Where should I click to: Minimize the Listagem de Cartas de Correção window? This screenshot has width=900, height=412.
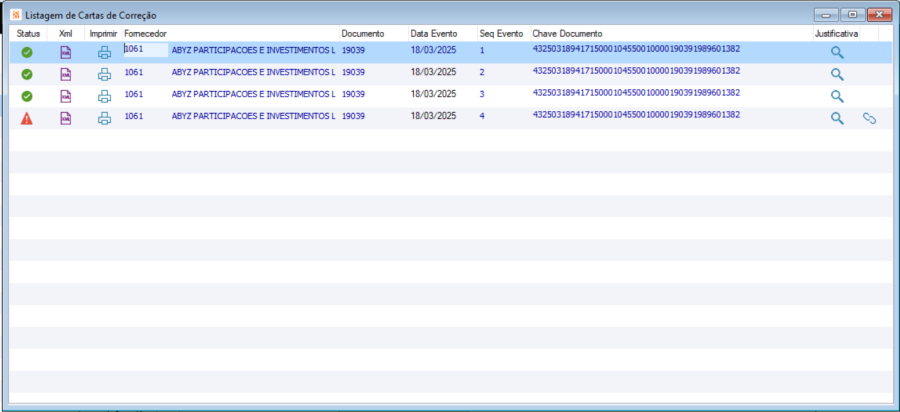pos(827,14)
